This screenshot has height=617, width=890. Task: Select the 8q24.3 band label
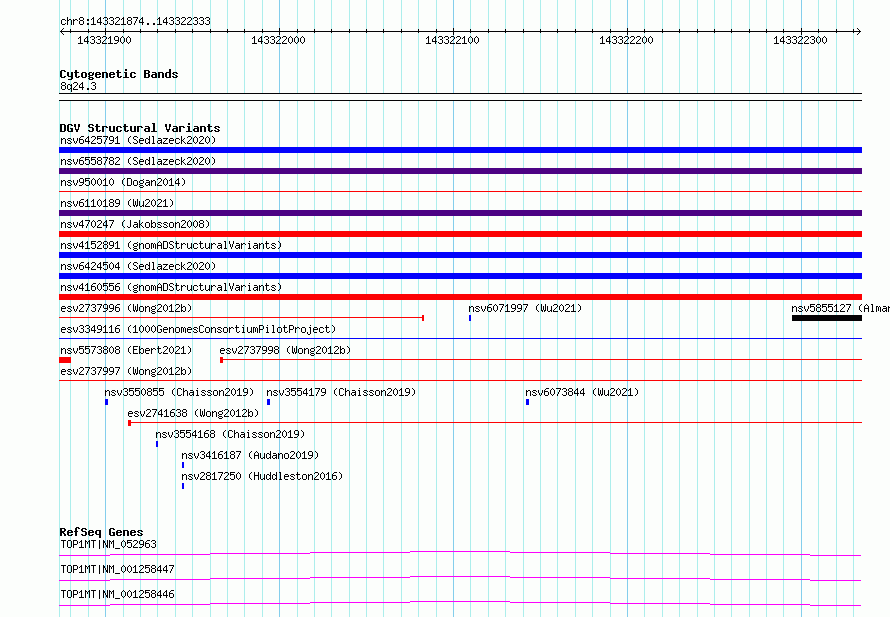coord(78,86)
